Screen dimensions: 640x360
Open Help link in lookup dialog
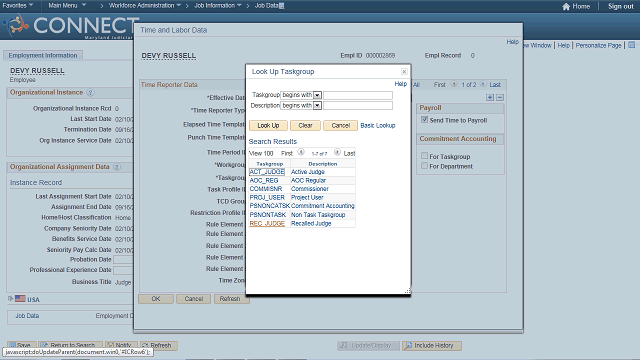(400, 84)
